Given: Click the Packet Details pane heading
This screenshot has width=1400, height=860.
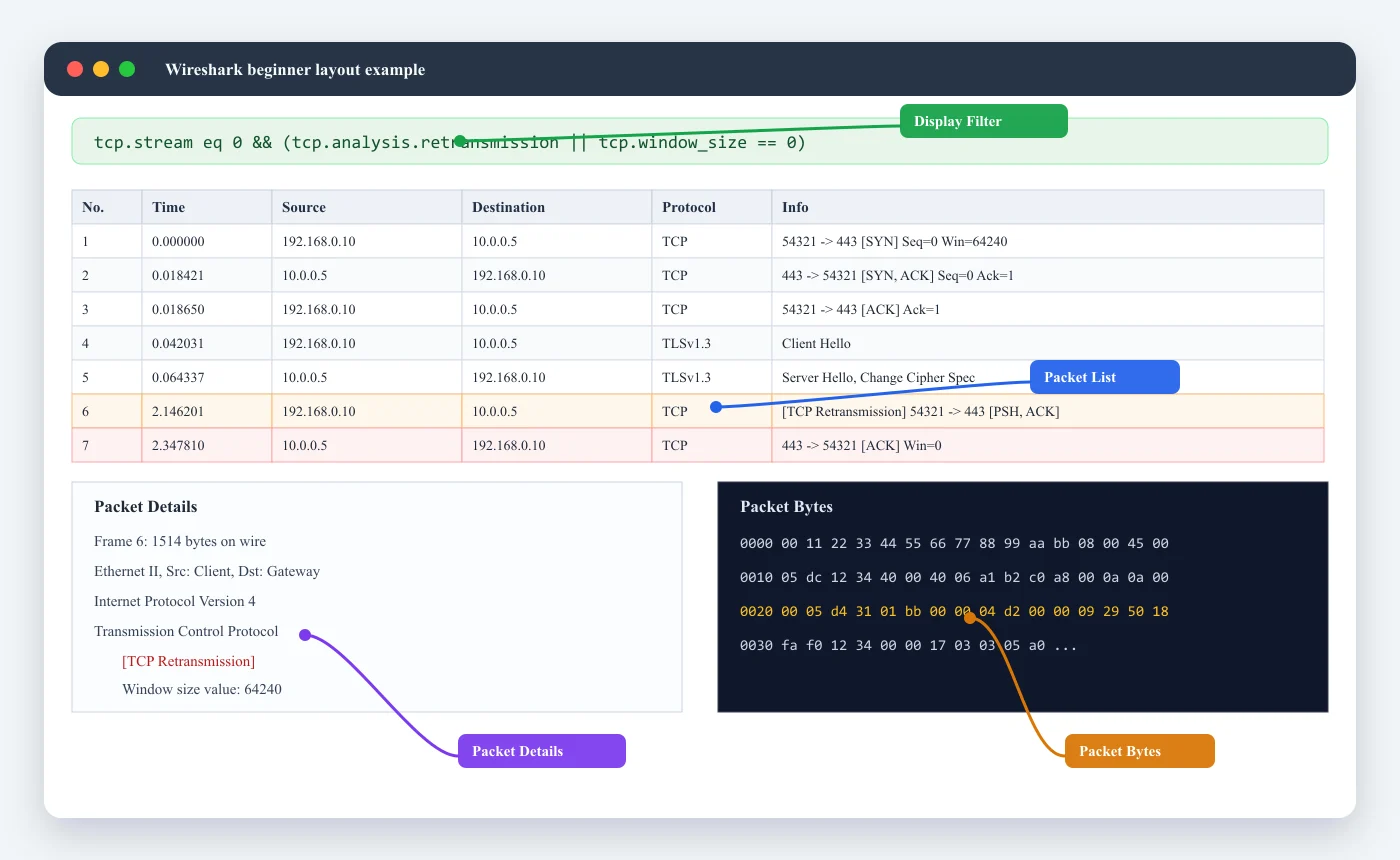Looking at the screenshot, I should click(146, 506).
